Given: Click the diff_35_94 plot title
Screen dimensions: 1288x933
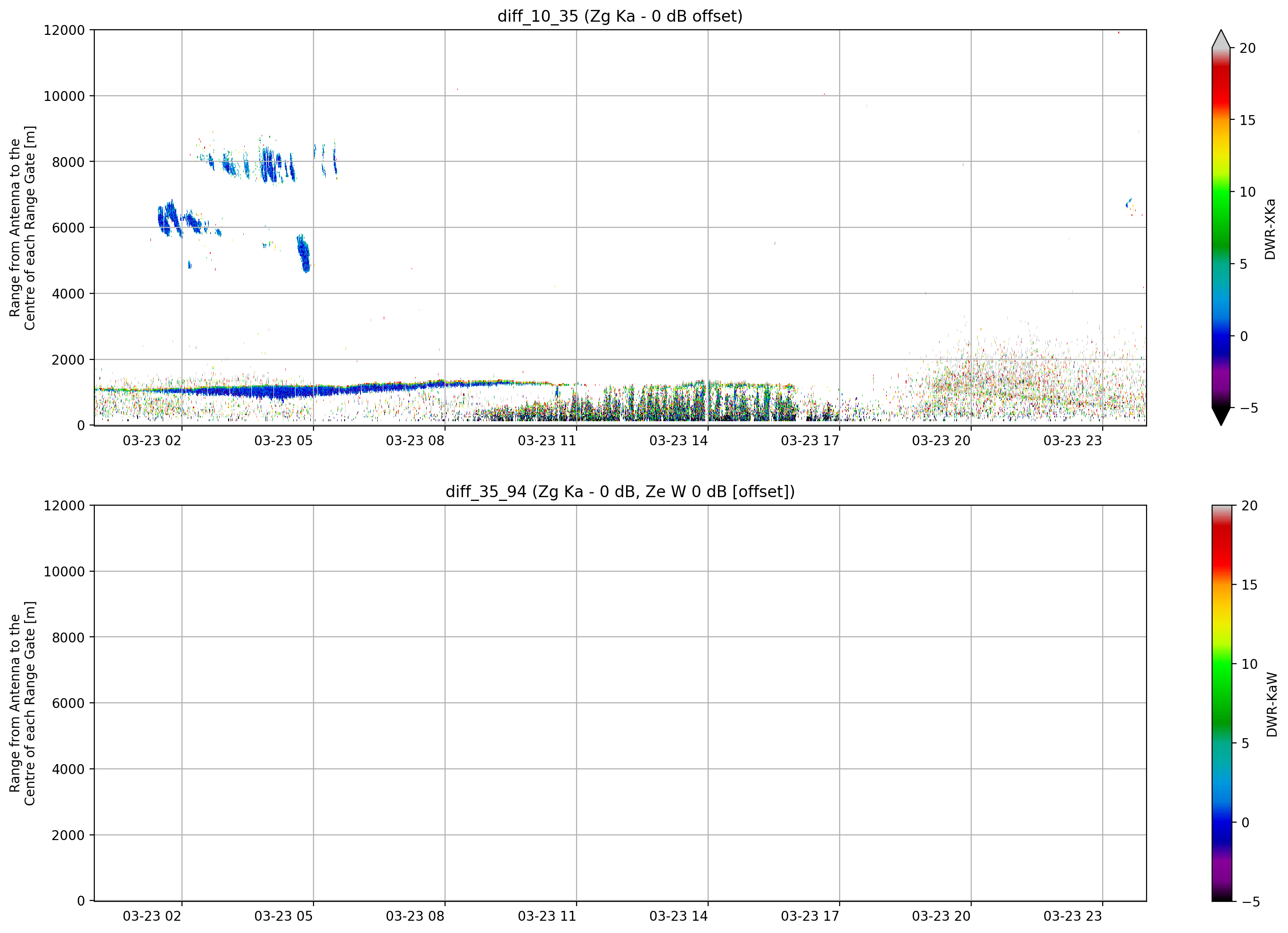Looking at the screenshot, I should (x=619, y=491).
